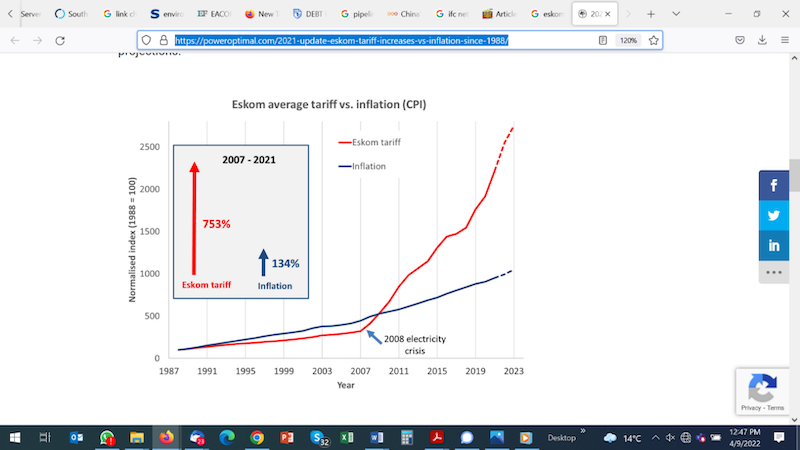This screenshot has height=450, width=800.
Task: Bookmark this page with the star icon
Action: point(654,40)
